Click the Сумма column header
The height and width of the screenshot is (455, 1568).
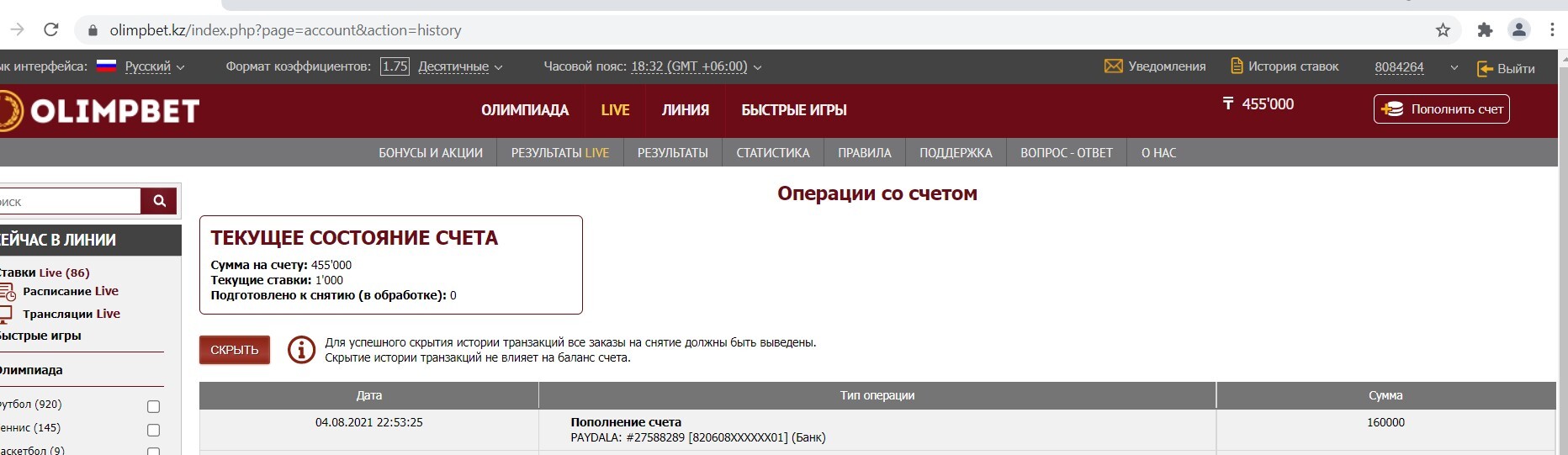pyautogui.click(x=1385, y=395)
